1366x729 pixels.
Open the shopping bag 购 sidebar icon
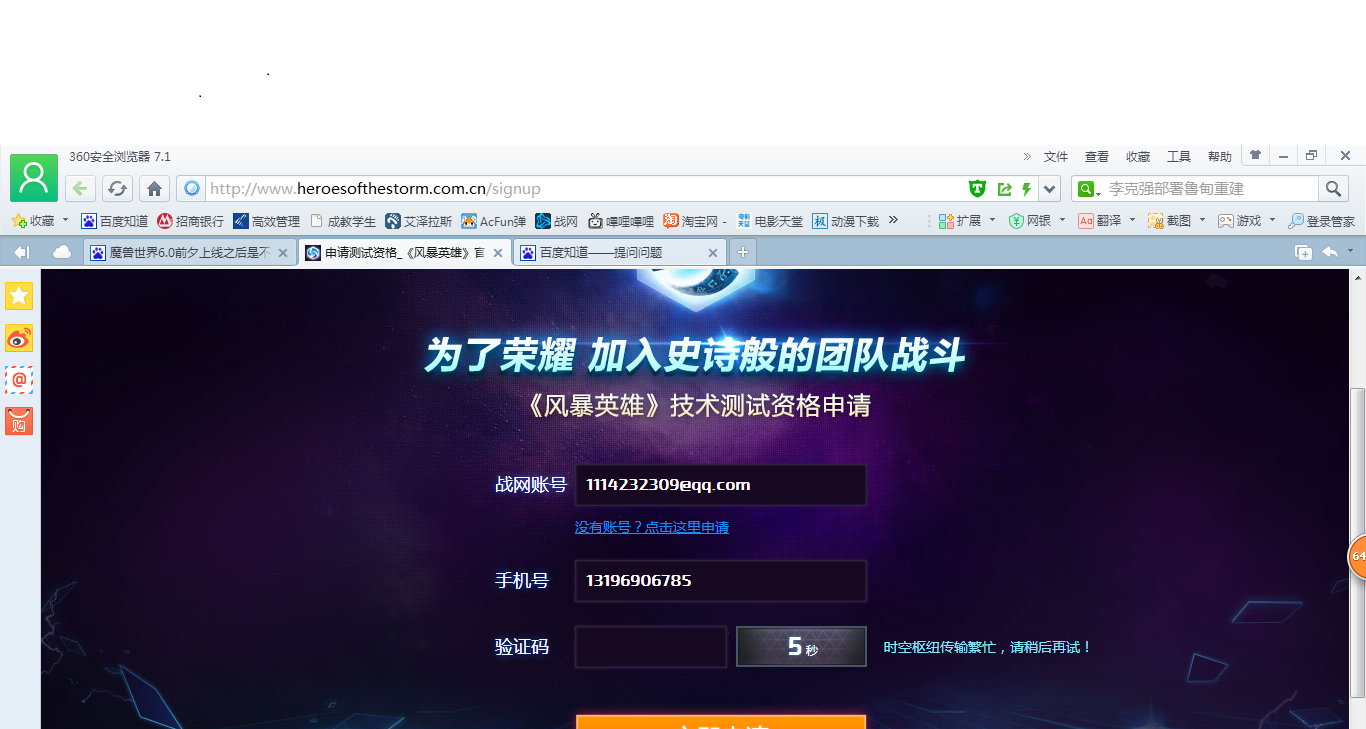[19, 422]
